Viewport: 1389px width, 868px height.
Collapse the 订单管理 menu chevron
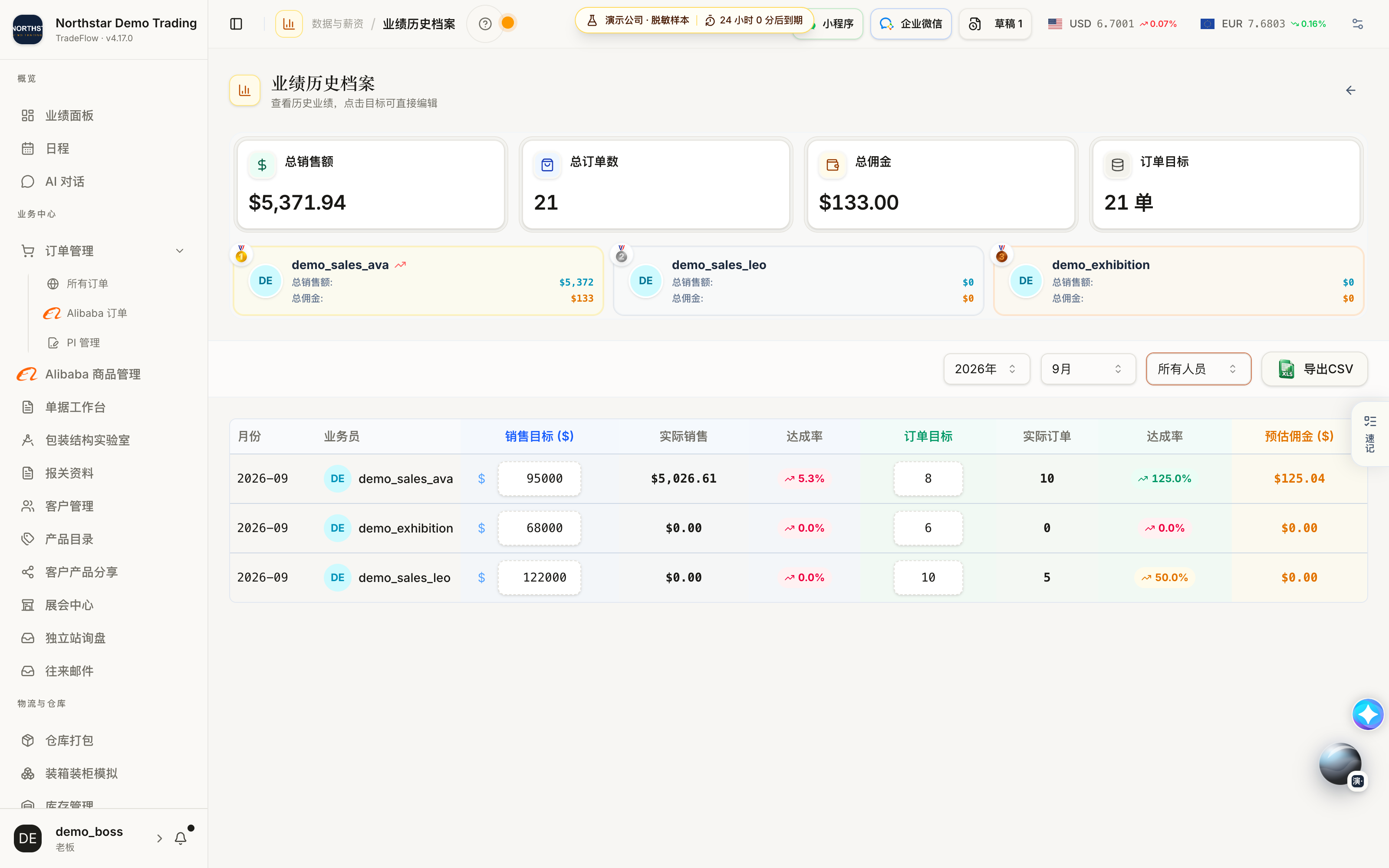pos(180,251)
